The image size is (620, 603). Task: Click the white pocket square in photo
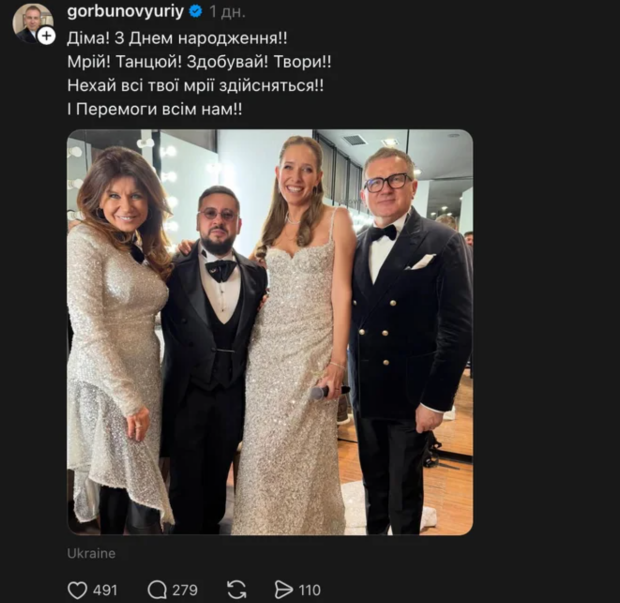tap(422, 261)
